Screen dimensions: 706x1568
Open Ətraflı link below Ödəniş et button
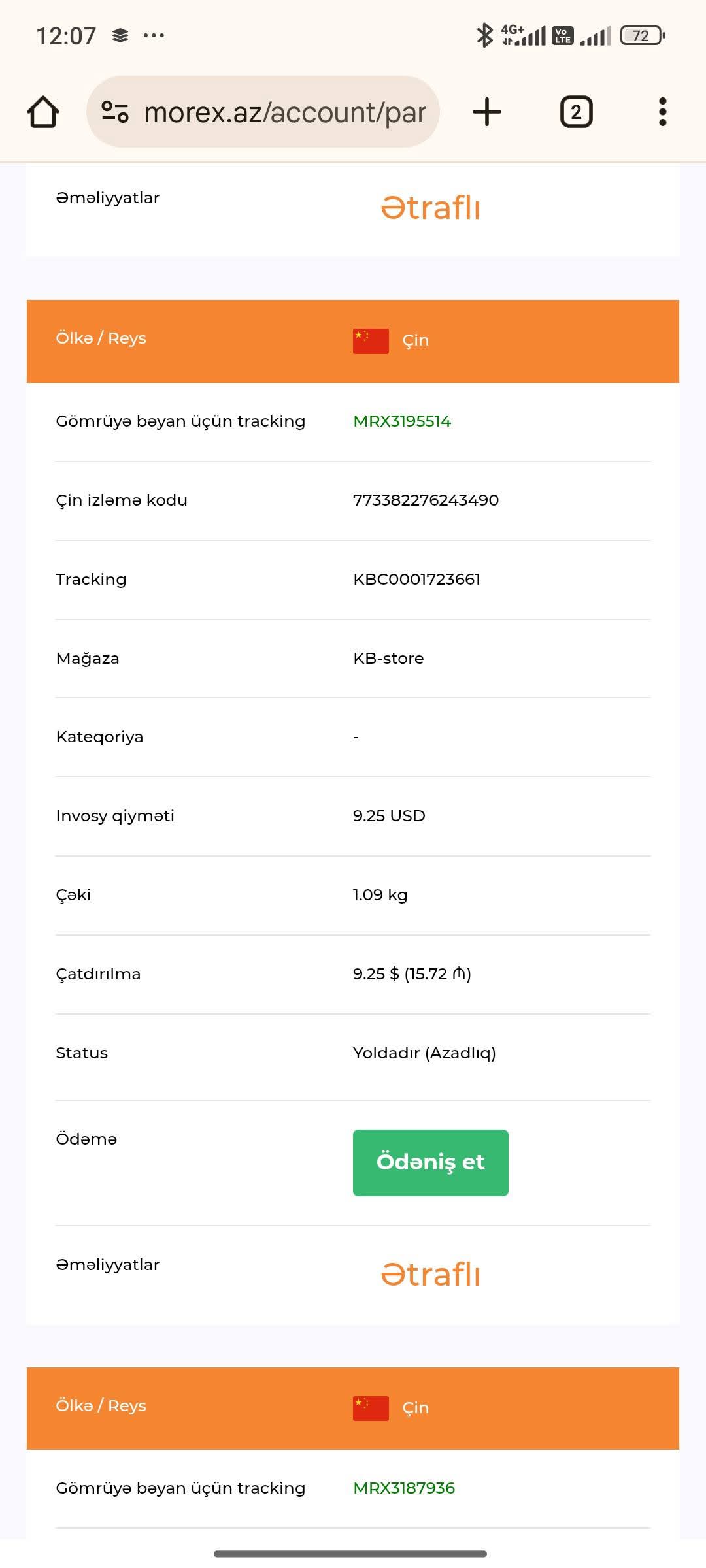pyautogui.click(x=431, y=1275)
